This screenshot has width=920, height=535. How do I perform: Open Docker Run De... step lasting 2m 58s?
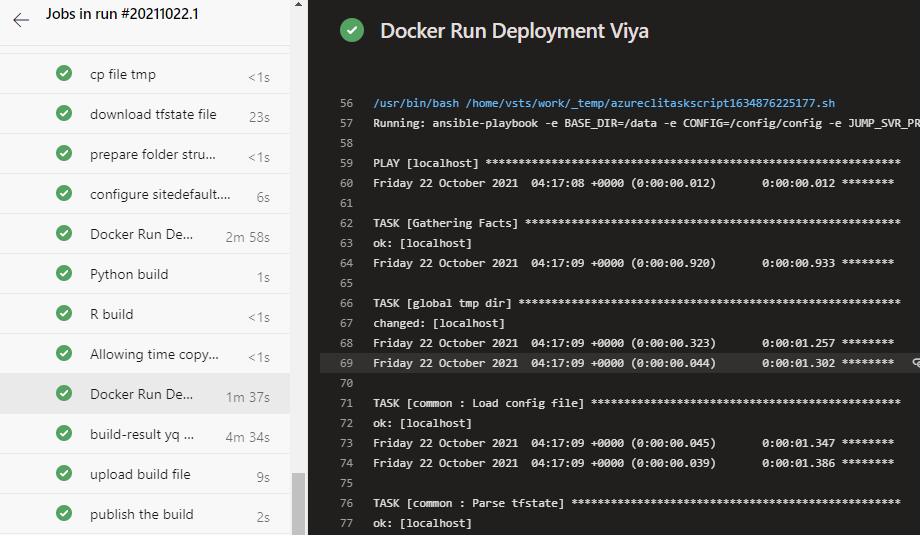[x=145, y=233]
